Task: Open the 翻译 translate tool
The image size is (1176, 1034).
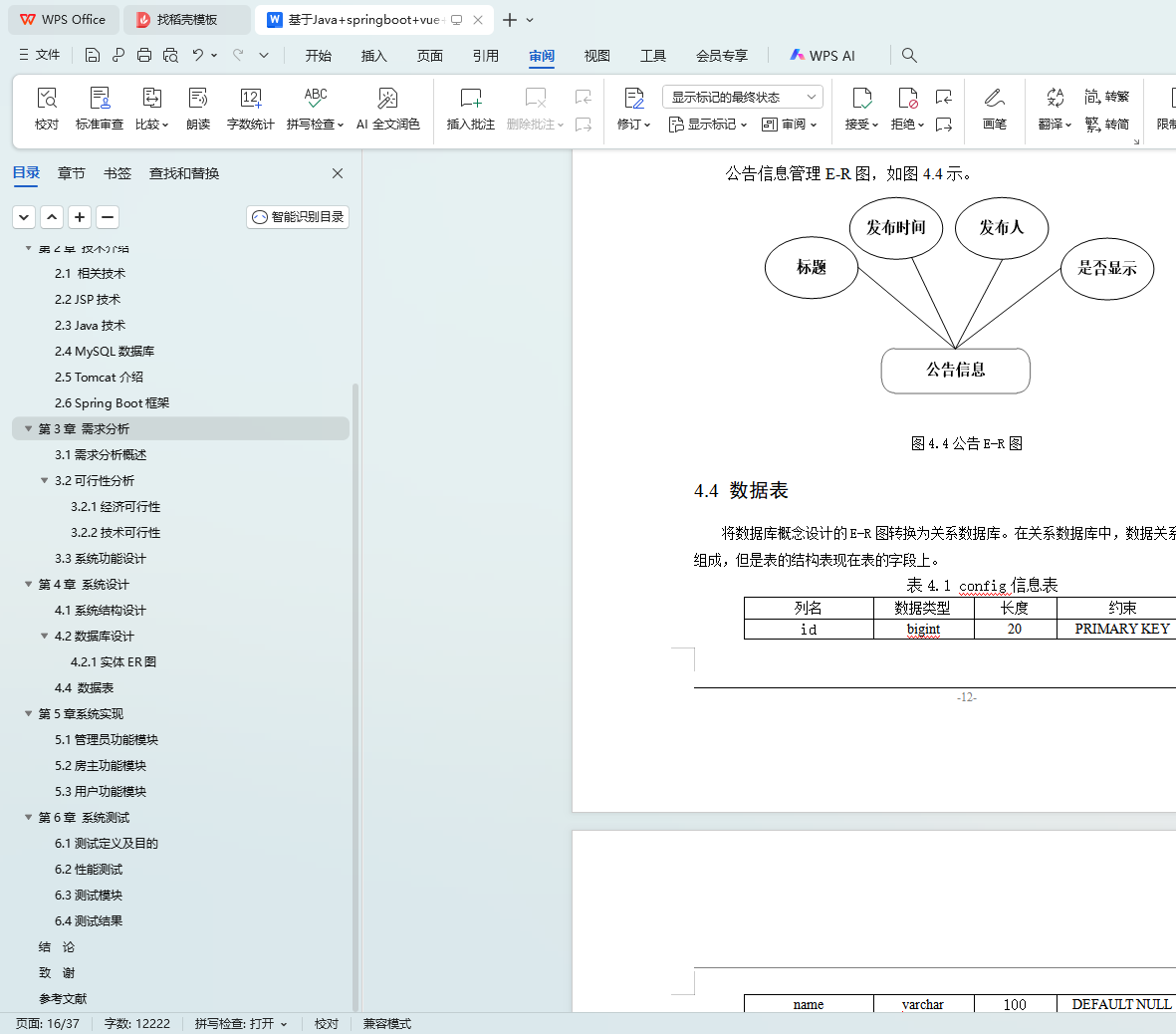Action: (1055, 108)
